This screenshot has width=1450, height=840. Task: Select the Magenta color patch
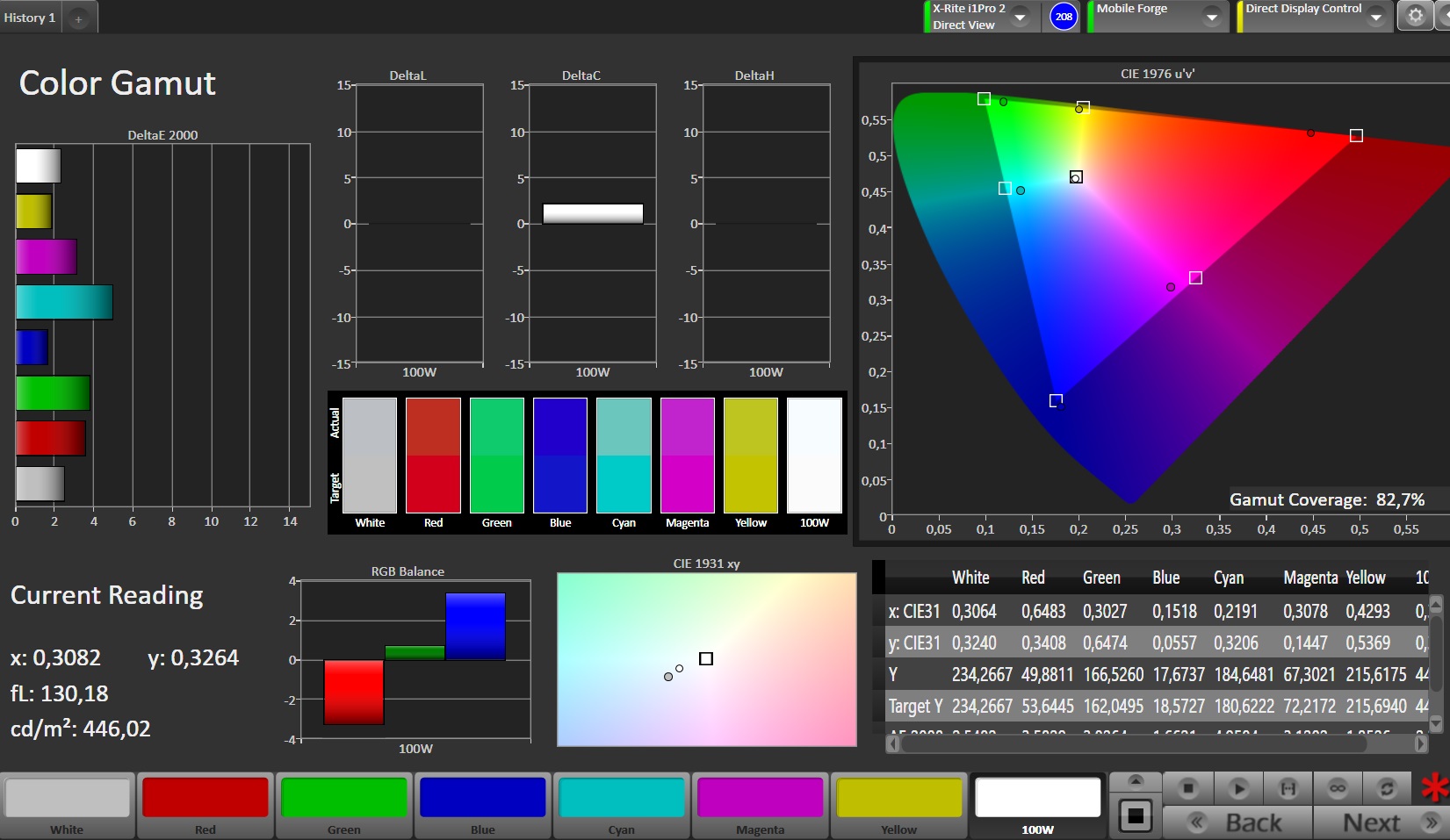pos(760,805)
